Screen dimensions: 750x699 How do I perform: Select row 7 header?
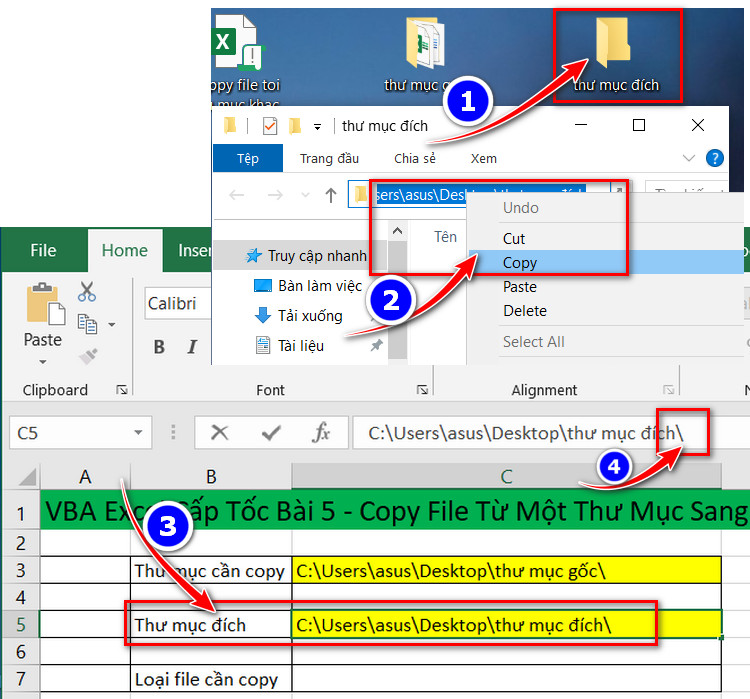[x=21, y=678]
